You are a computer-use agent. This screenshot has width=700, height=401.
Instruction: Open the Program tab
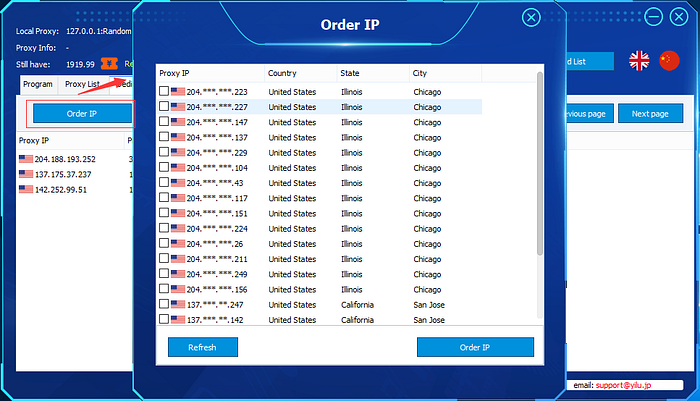pyautogui.click(x=38, y=84)
